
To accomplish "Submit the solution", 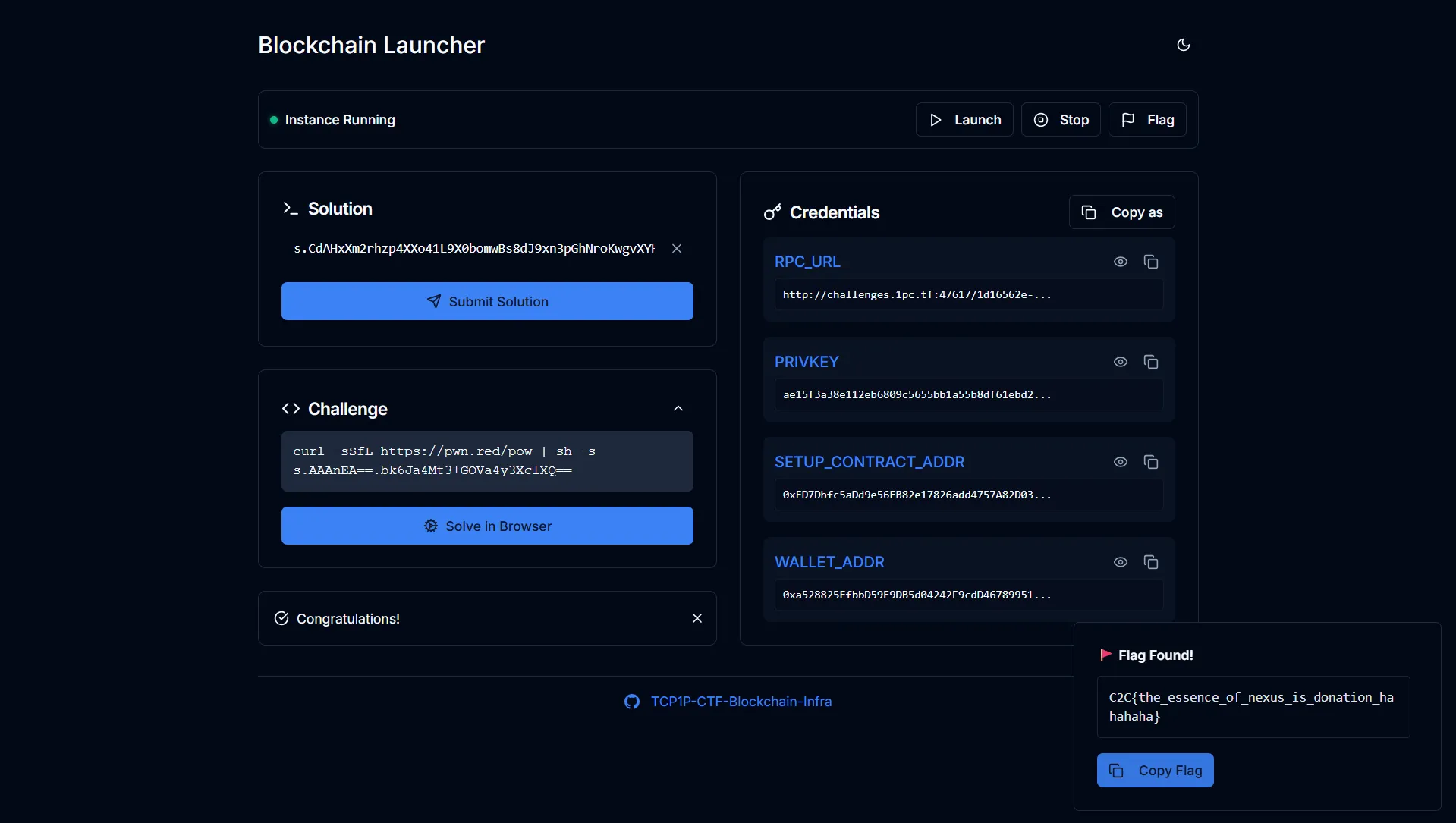I will [x=487, y=301].
